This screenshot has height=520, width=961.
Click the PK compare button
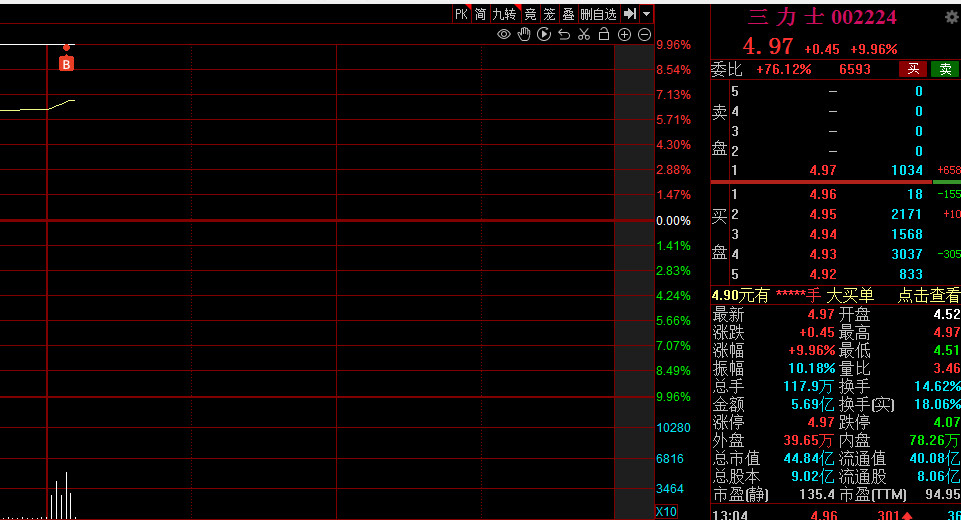461,14
